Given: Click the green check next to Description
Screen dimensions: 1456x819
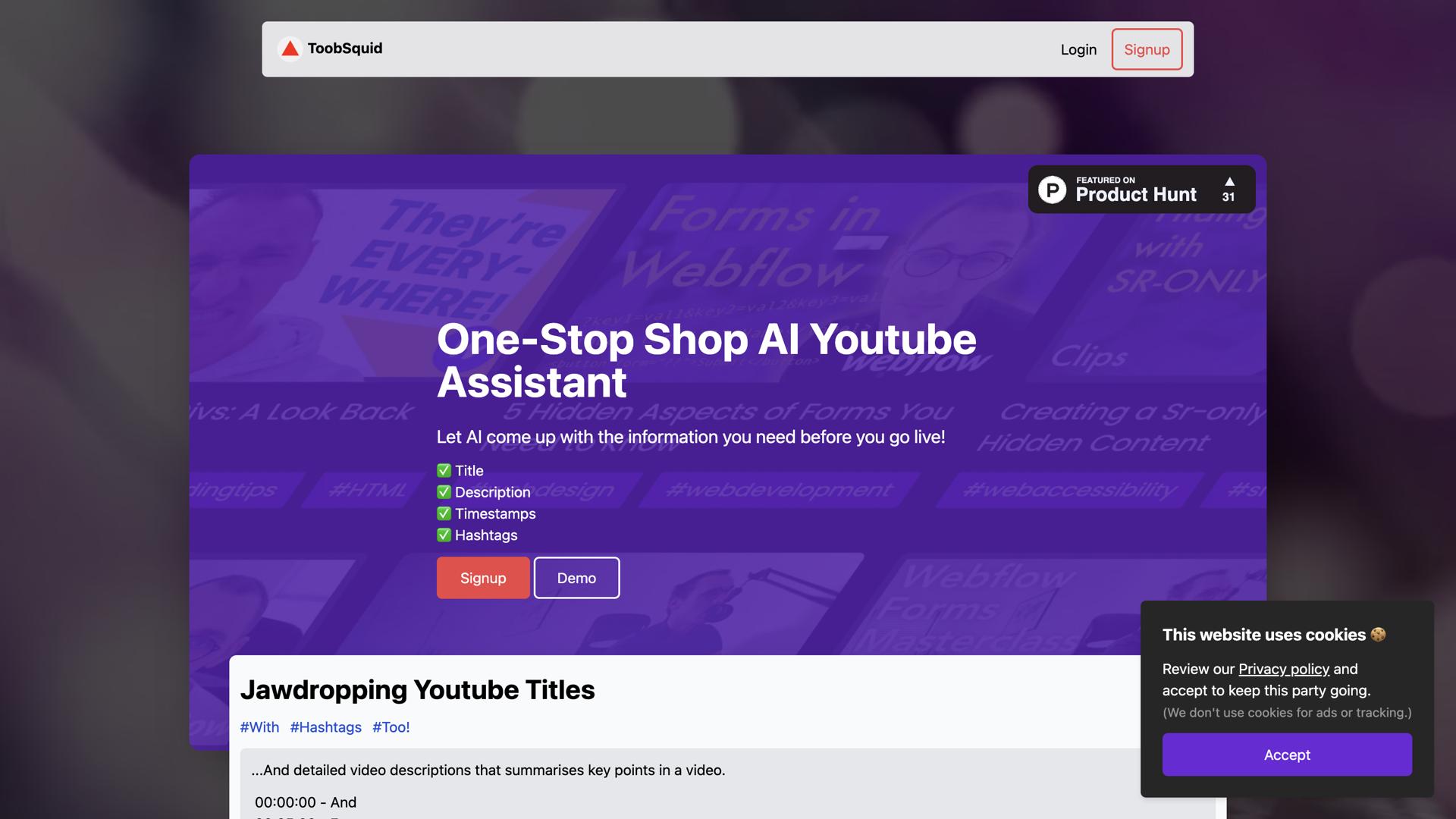Looking at the screenshot, I should (x=444, y=492).
